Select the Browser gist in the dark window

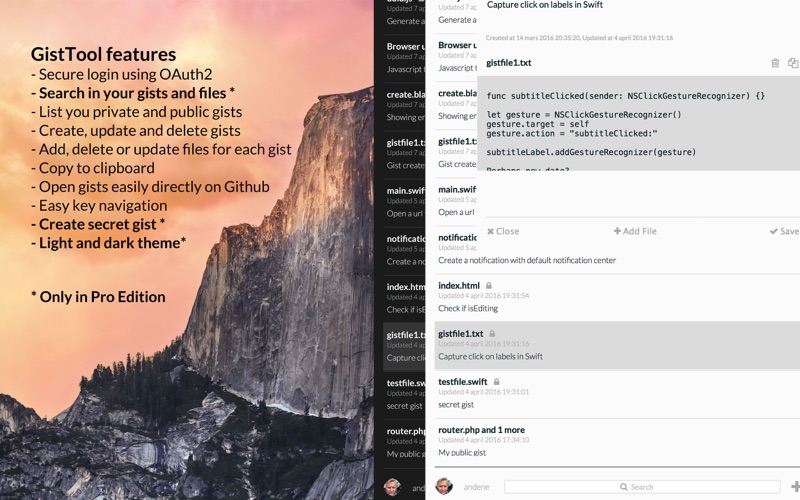click(x=404, y=57)
